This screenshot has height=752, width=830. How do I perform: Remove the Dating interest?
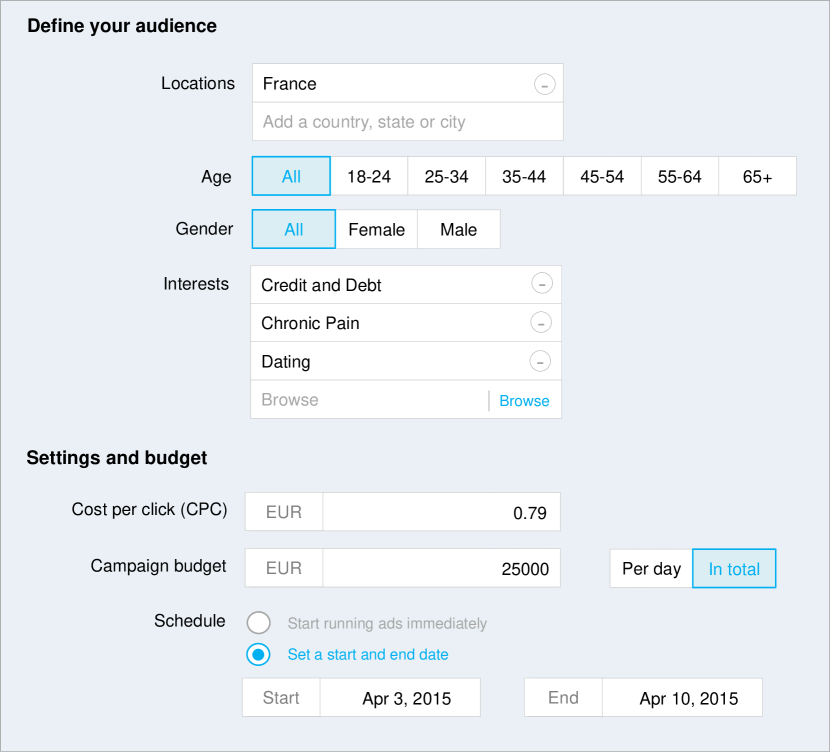click(x=540, y=361)
